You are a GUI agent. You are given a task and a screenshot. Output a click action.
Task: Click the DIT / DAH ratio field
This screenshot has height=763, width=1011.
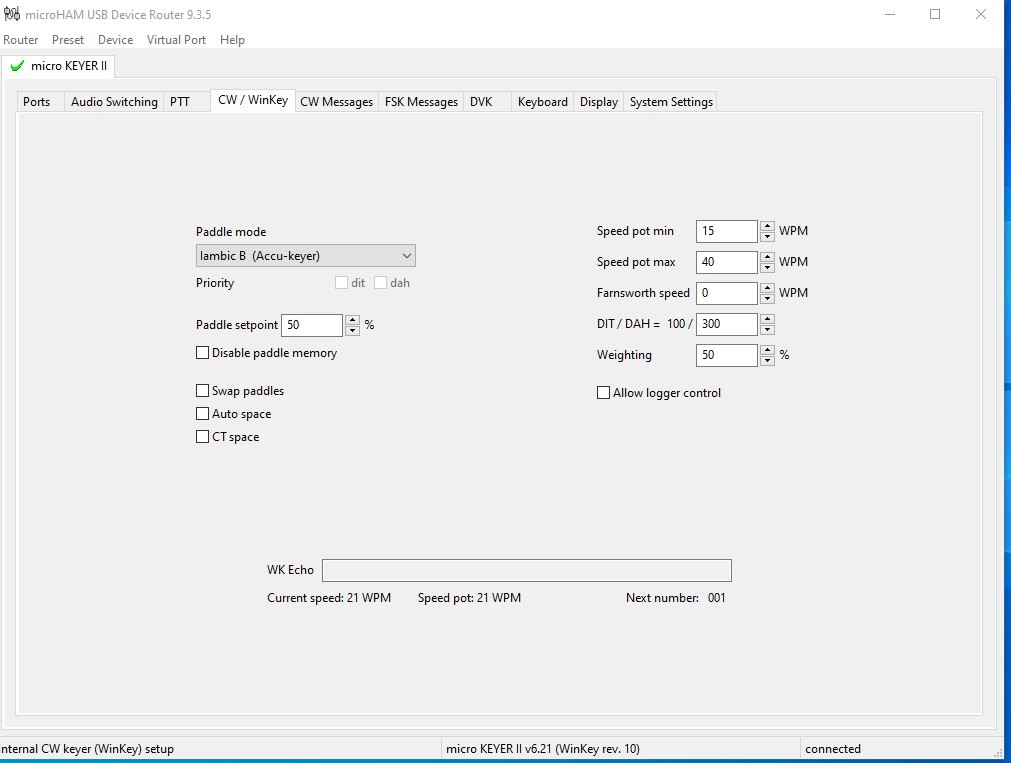[x=727, y=324]
